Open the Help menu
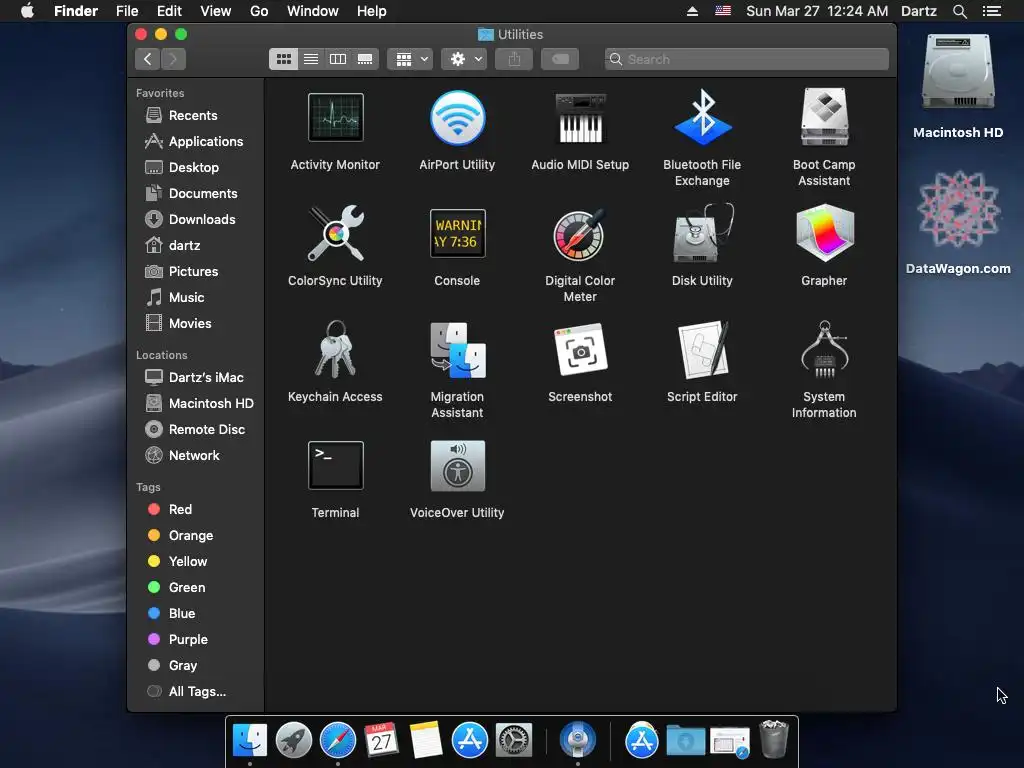Viewport: 1024px width, 768px height. [372, 11]
